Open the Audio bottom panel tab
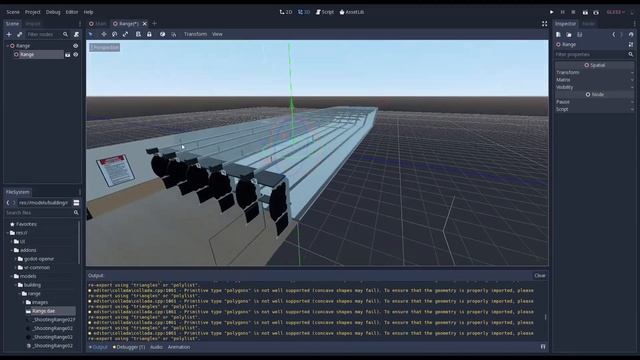640x360 pixels. pos(156,347)
